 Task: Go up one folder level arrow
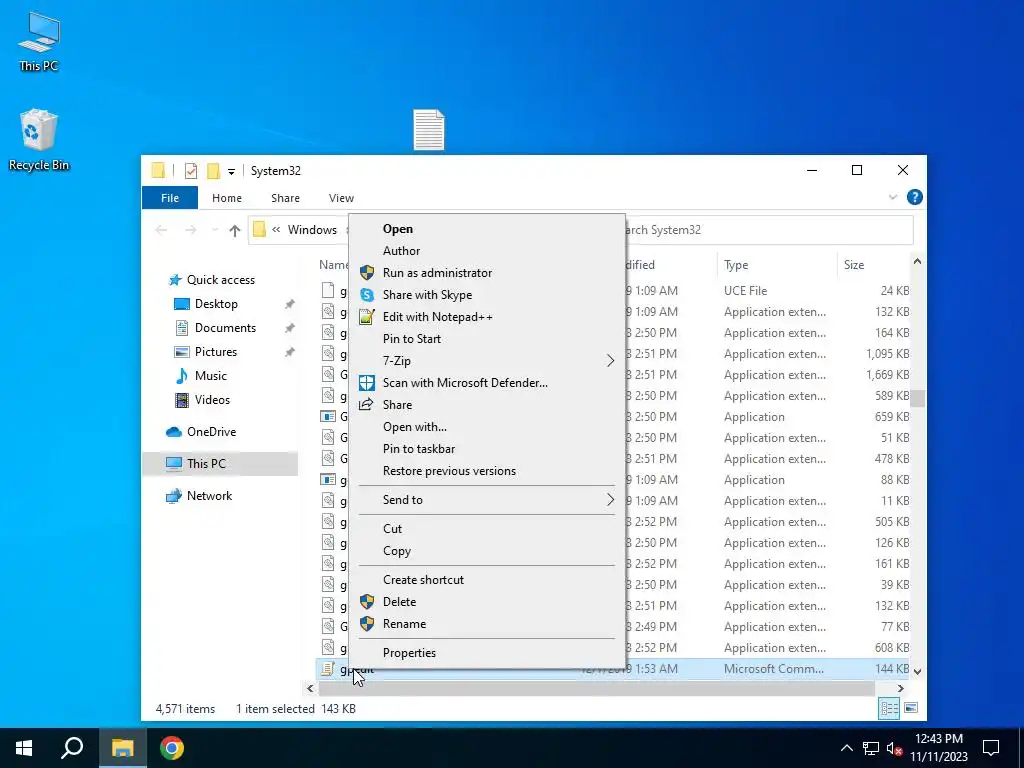click(x=234, y=230)
